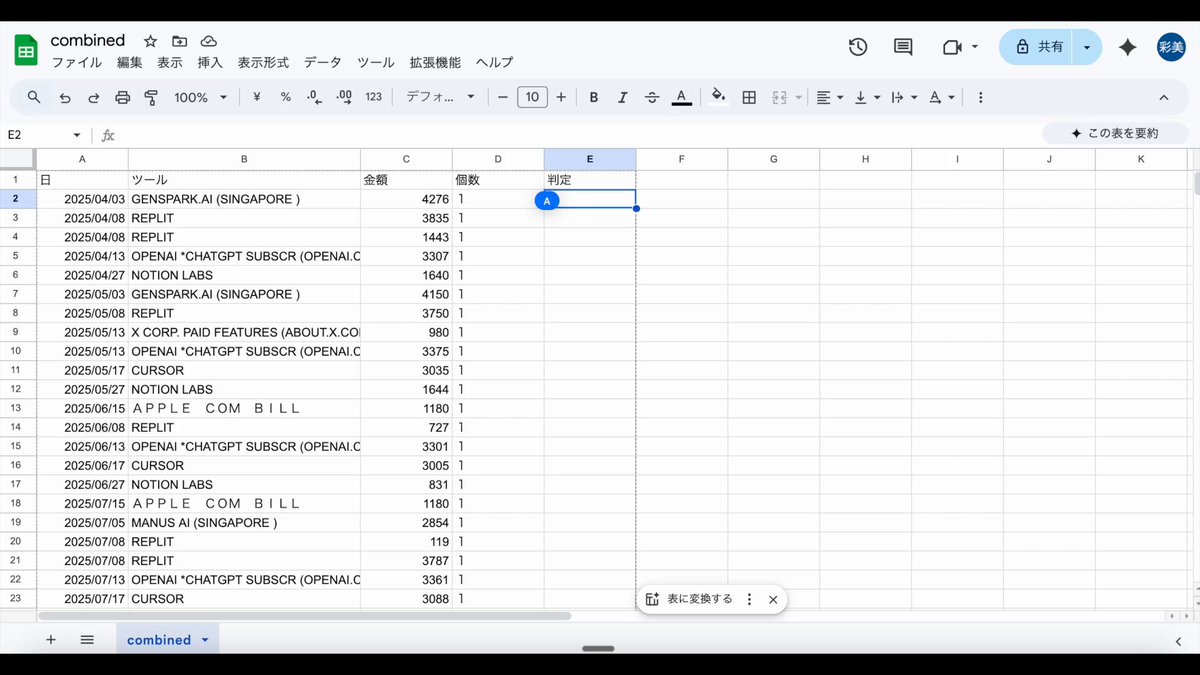This screenshot has width=1200, height=675.
Task: Open version history clock icon
Action: [x=857, y=47]
